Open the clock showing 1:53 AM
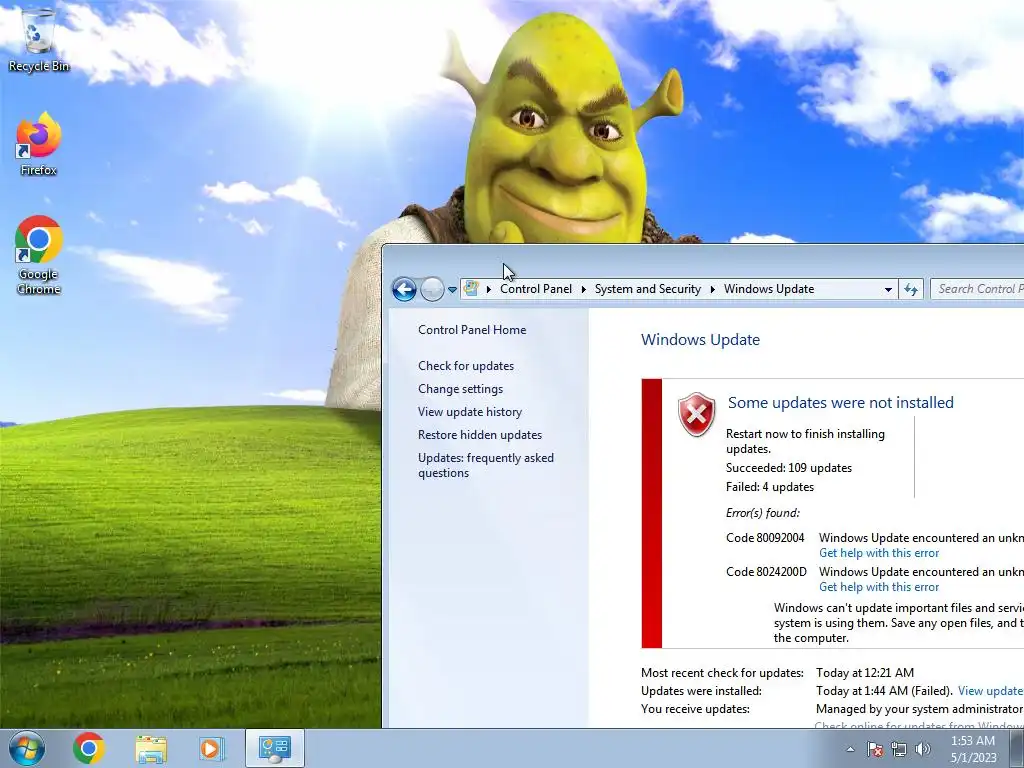Screen dimensions: 1024x768 click(973, 749)
